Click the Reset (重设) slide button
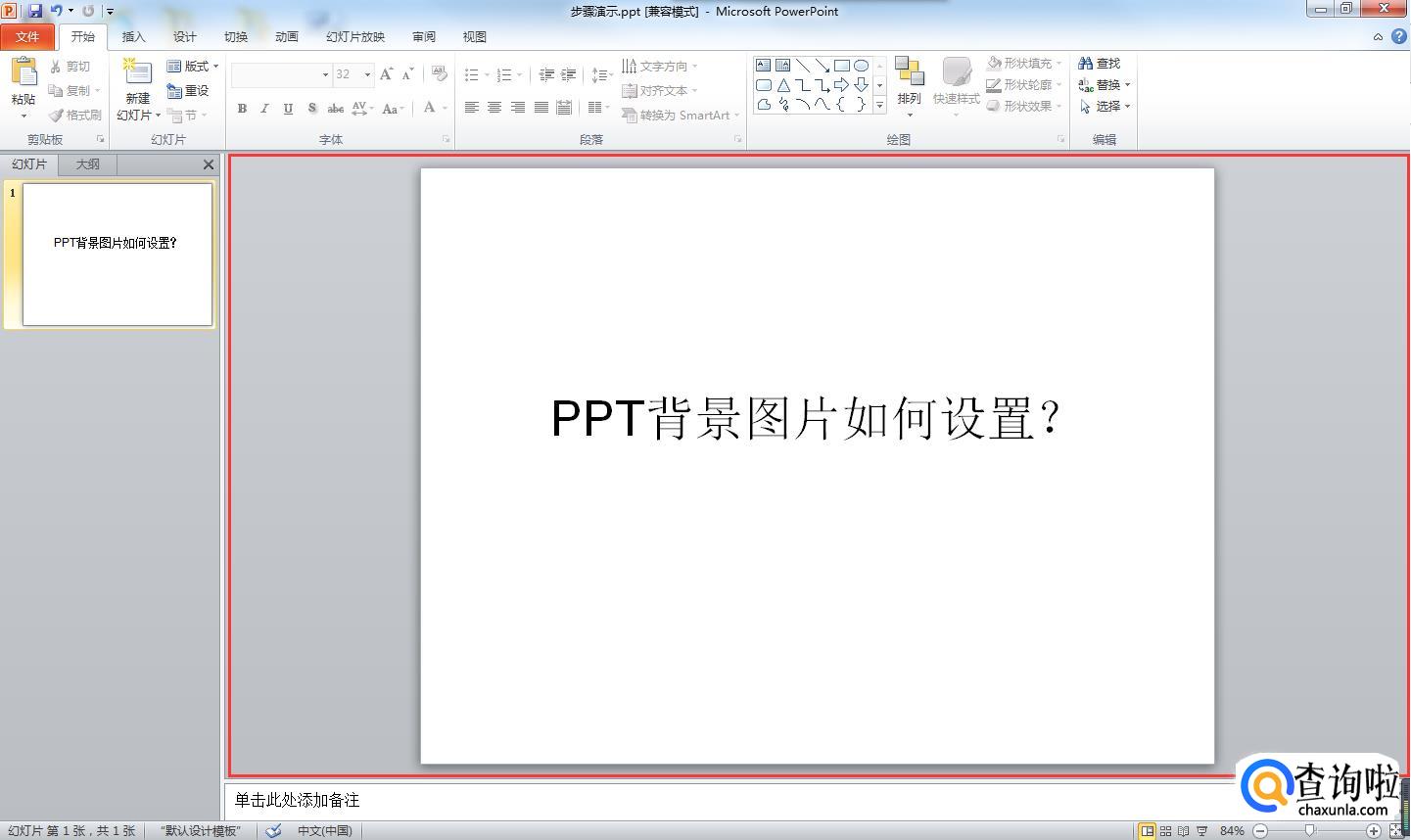Screen dimensions: 1411x840 point(188,91)
